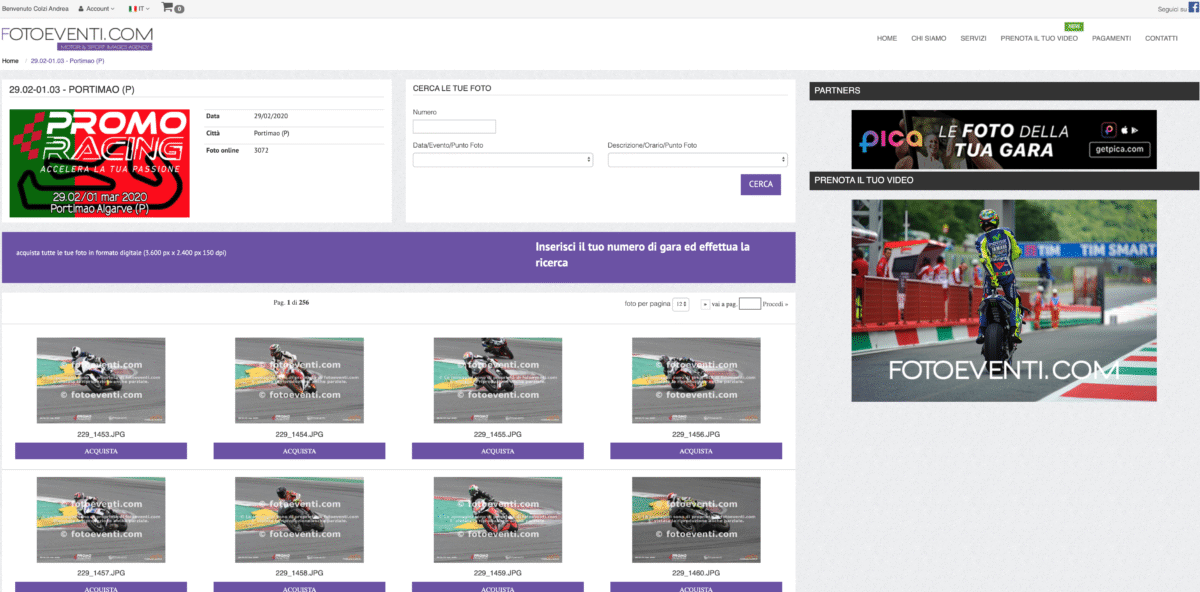The height and width of the screenshot is (592, 1200).
Task: Click the Promo Racing event banner image
Action: (99, 163)
